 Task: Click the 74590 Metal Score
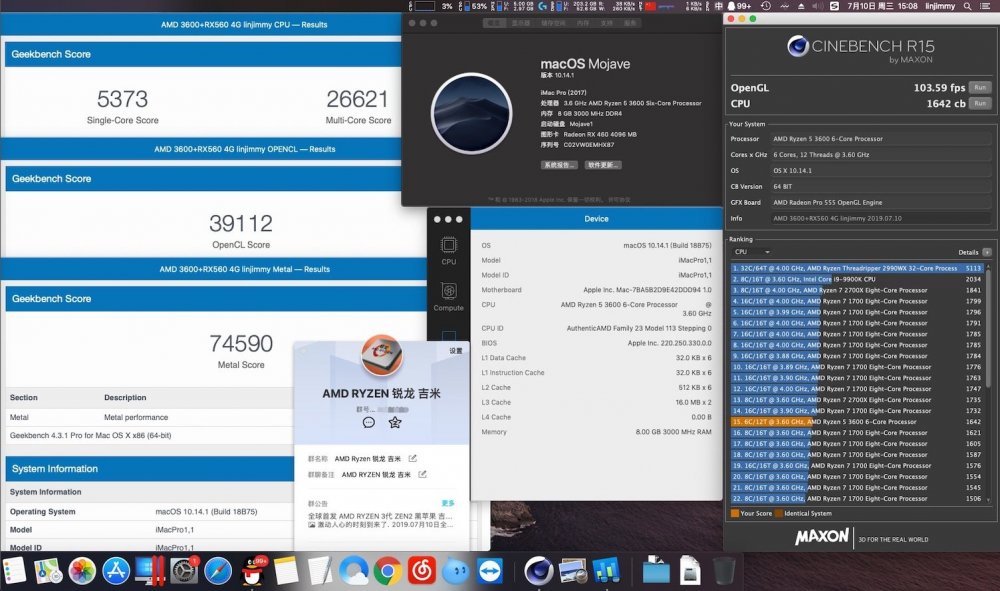point(241,344)
